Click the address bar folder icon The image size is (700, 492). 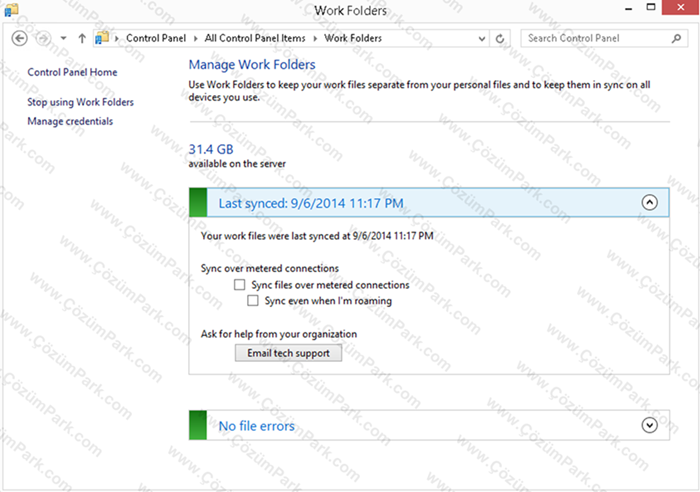coord(102,38)
